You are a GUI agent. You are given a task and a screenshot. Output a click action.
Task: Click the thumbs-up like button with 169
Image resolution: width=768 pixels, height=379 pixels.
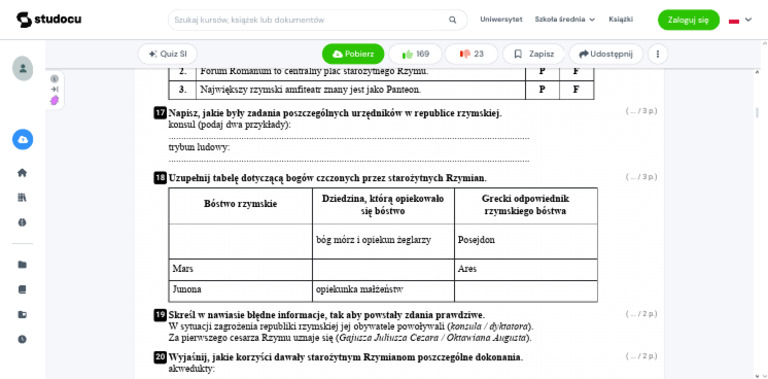coord(415,54)
